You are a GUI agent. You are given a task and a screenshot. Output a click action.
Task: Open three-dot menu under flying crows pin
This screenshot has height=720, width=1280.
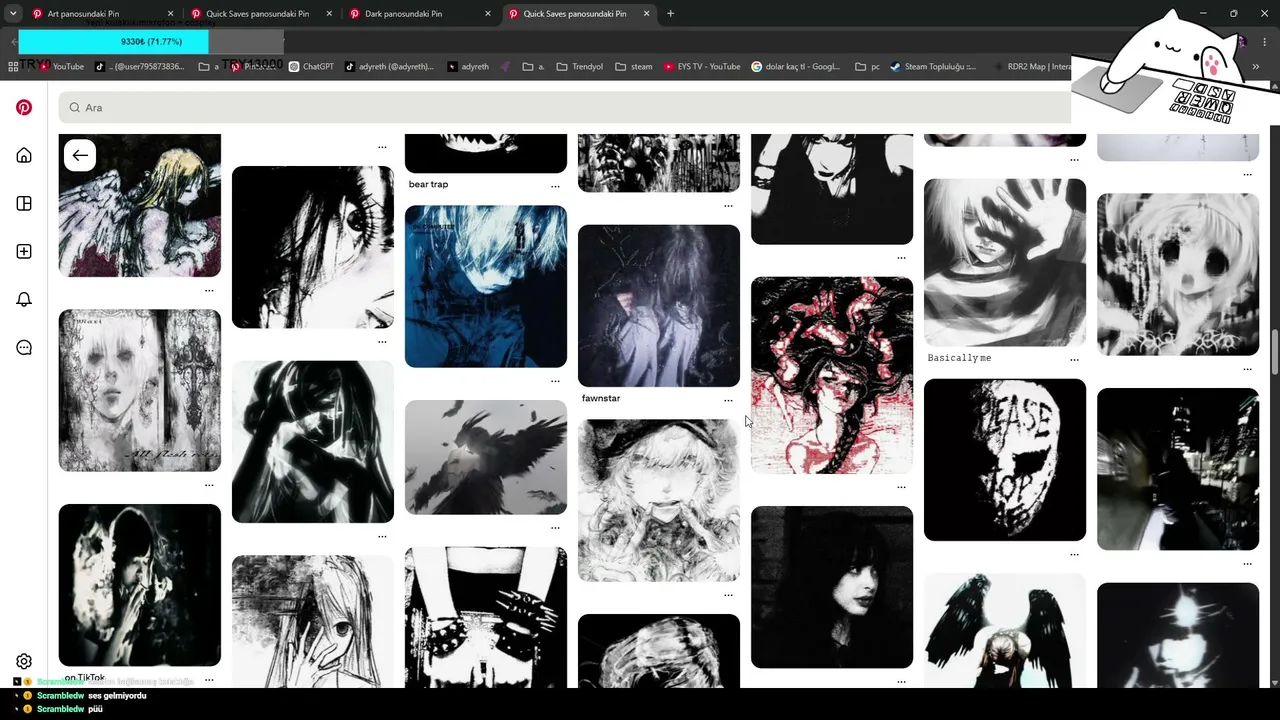pos(555,528)
